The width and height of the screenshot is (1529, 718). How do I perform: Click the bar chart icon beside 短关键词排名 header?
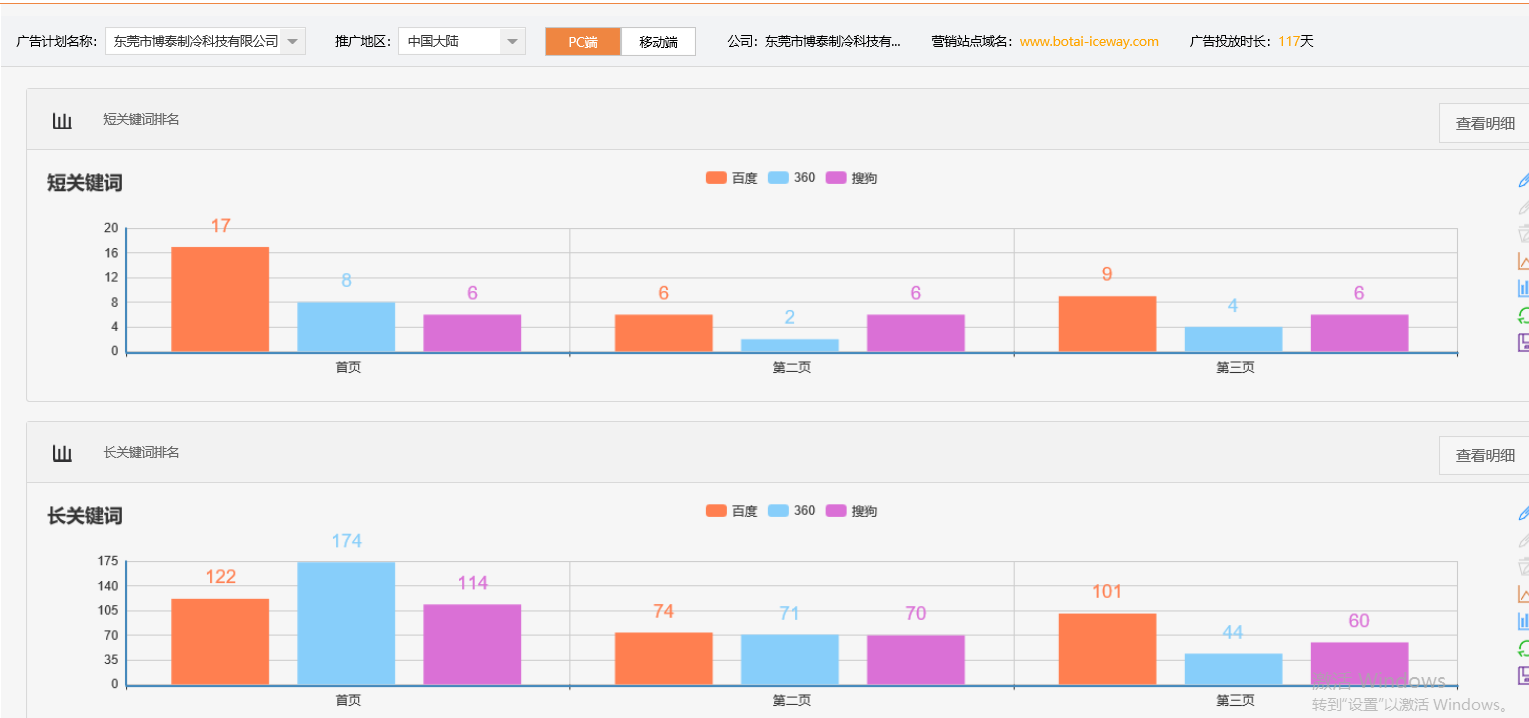(62, 118)
